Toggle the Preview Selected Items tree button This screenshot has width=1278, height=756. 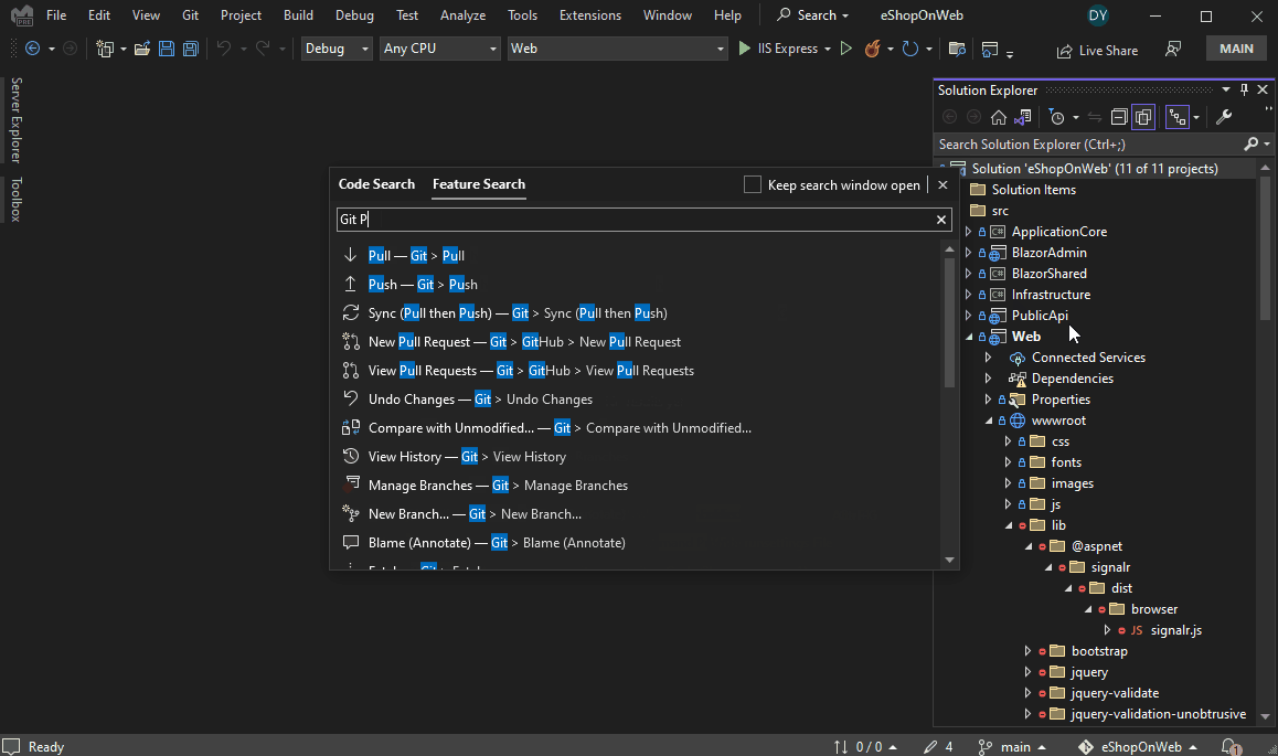(x=1177, y=117)
